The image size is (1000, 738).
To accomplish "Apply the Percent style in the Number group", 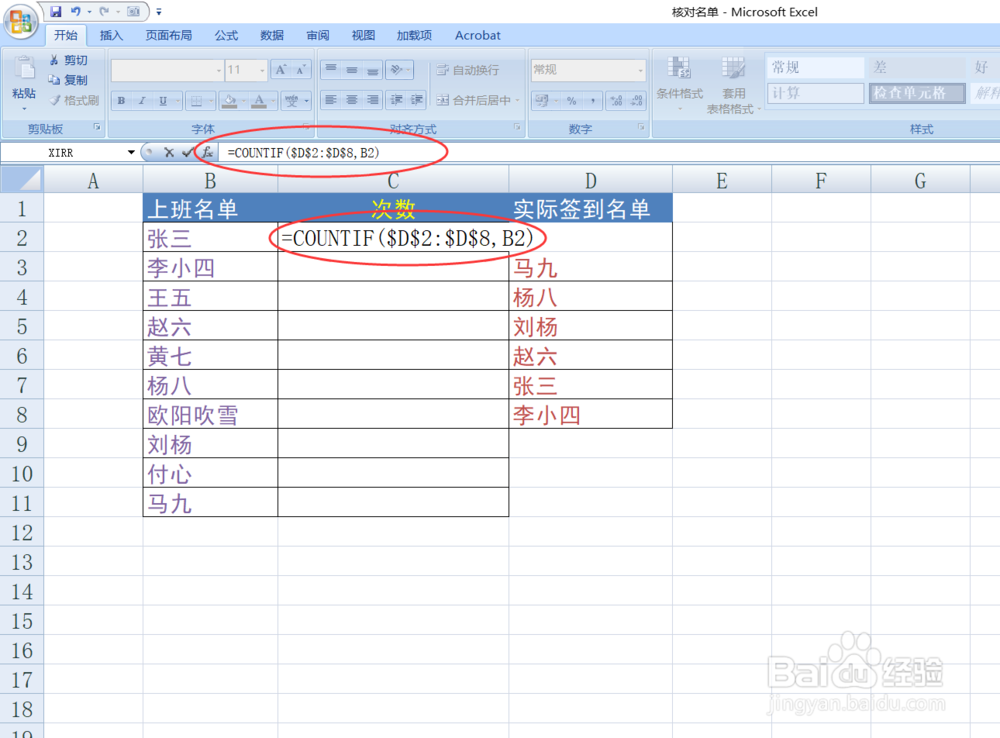I will click(x=569, y=99).
